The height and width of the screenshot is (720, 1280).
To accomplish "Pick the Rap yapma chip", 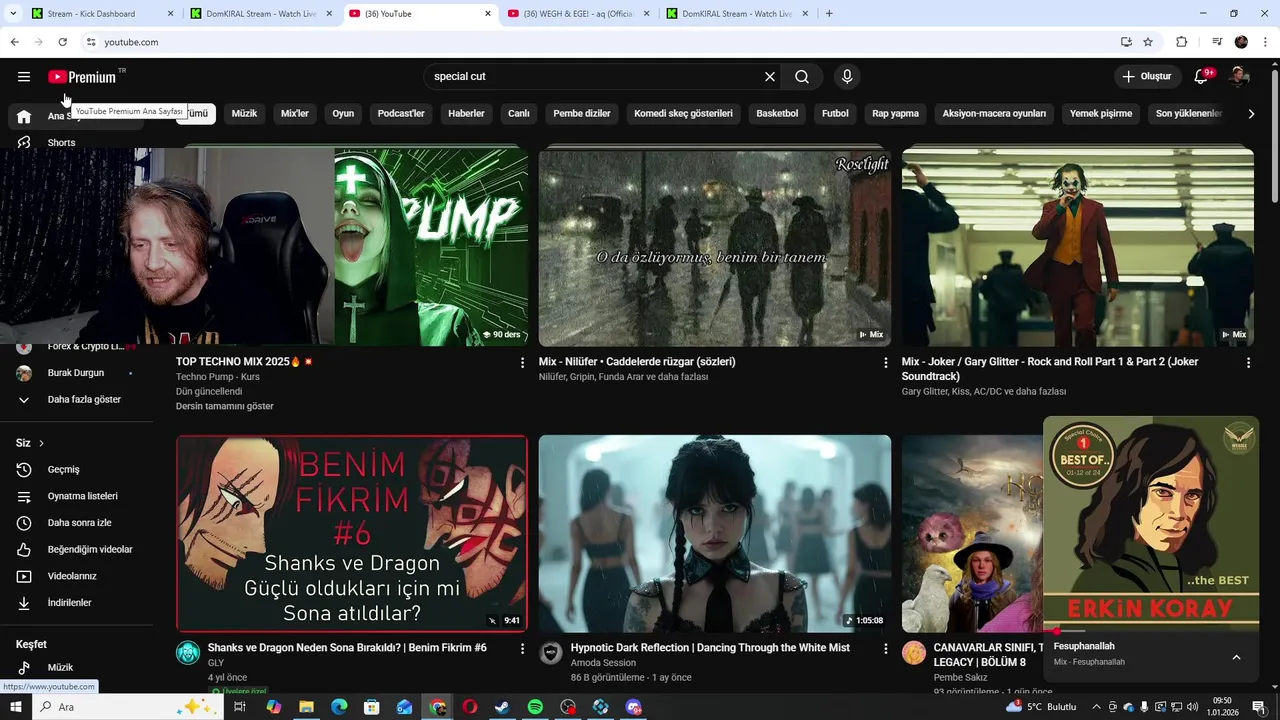I will tap(895, 114).
